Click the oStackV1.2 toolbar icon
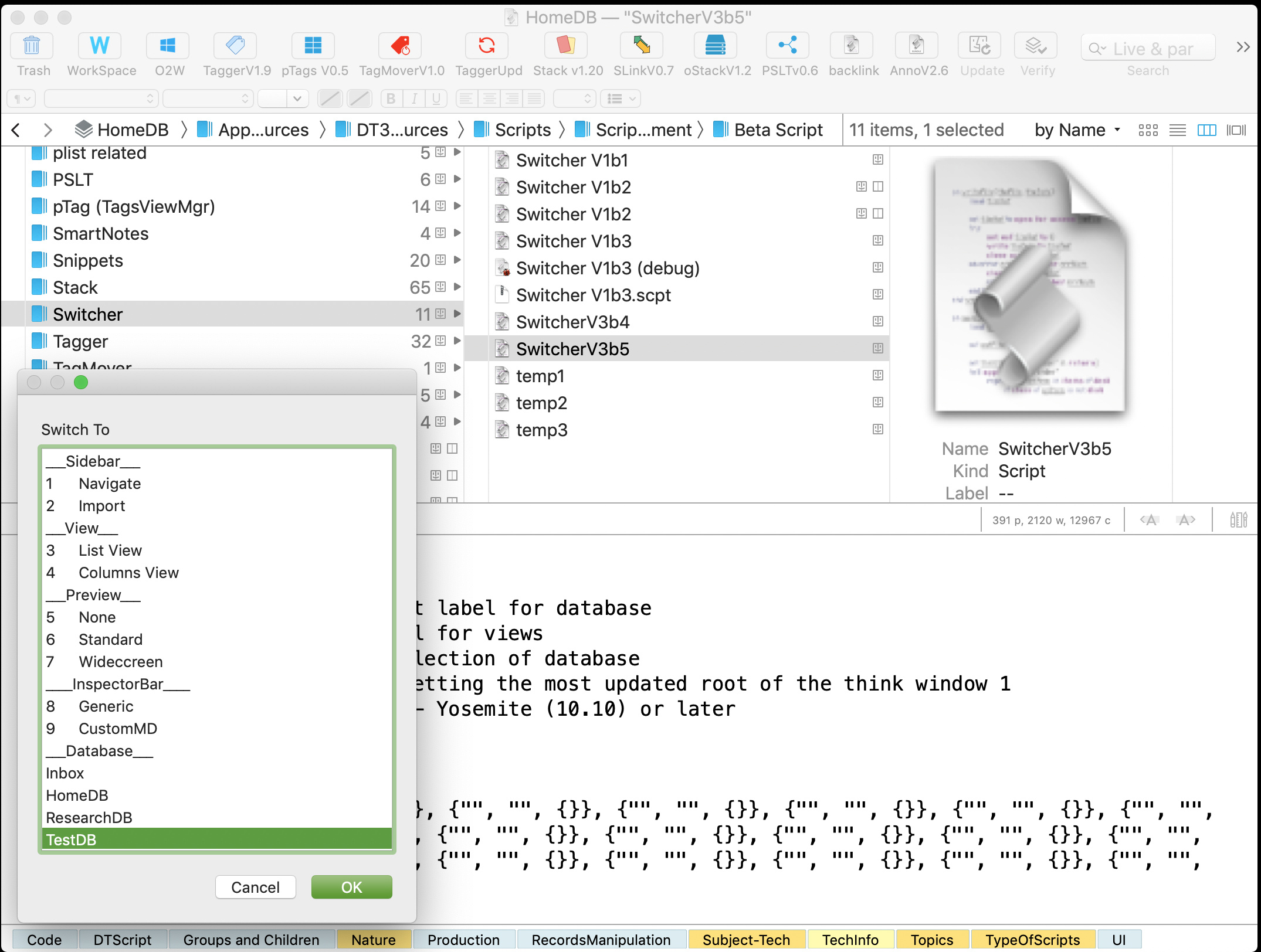This screenshot has width=1261, height=952. tap(716, 46)
